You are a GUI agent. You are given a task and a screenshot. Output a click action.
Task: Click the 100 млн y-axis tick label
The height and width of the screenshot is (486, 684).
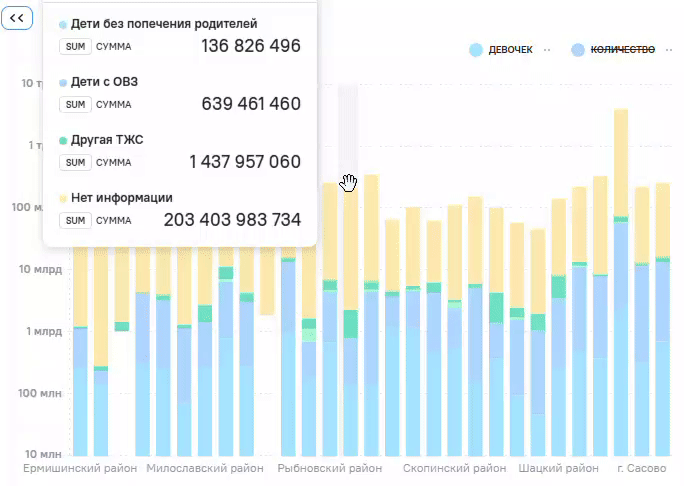tap(40, 393)
